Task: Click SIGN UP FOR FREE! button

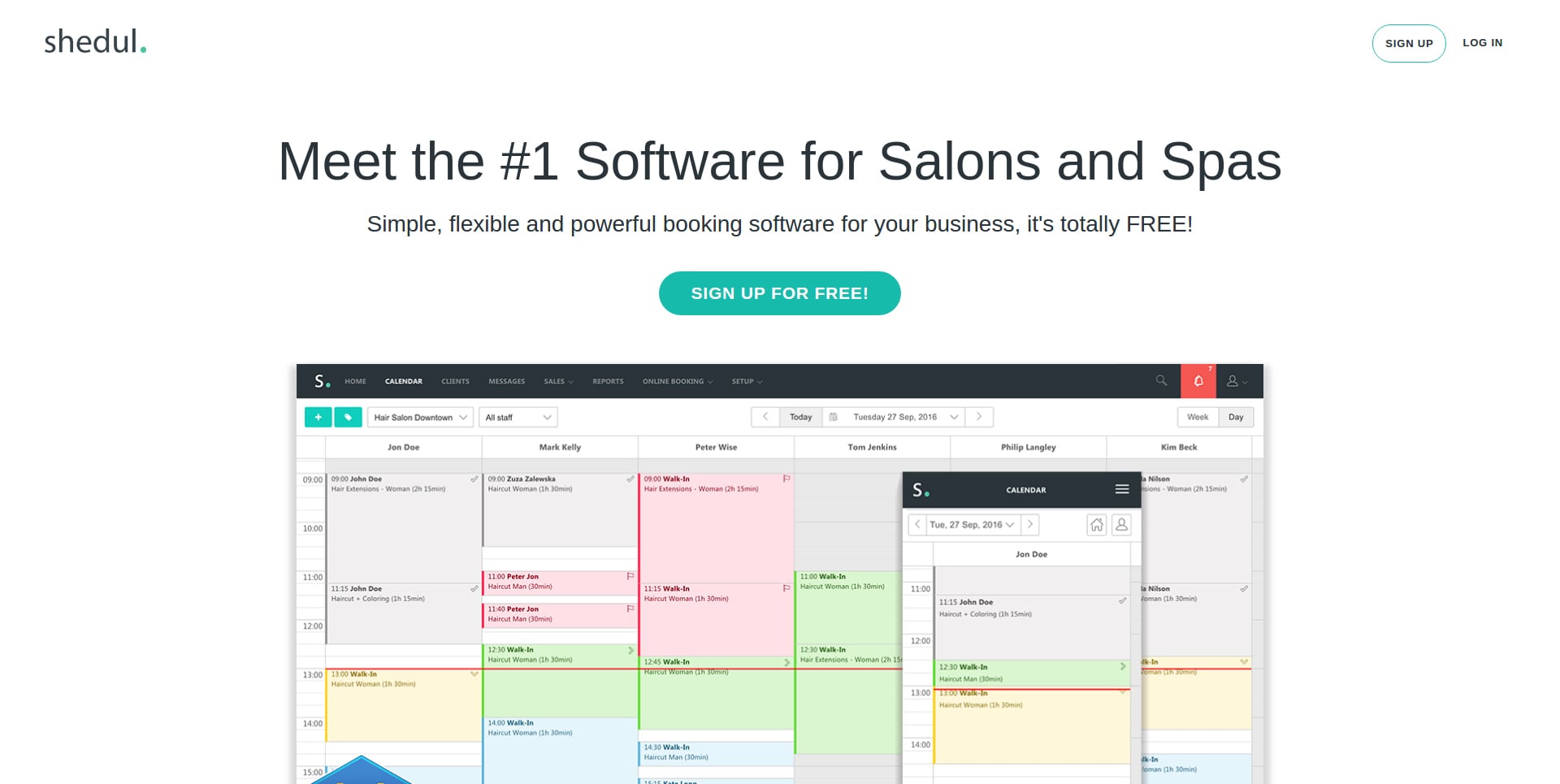Action: (779, 293)
